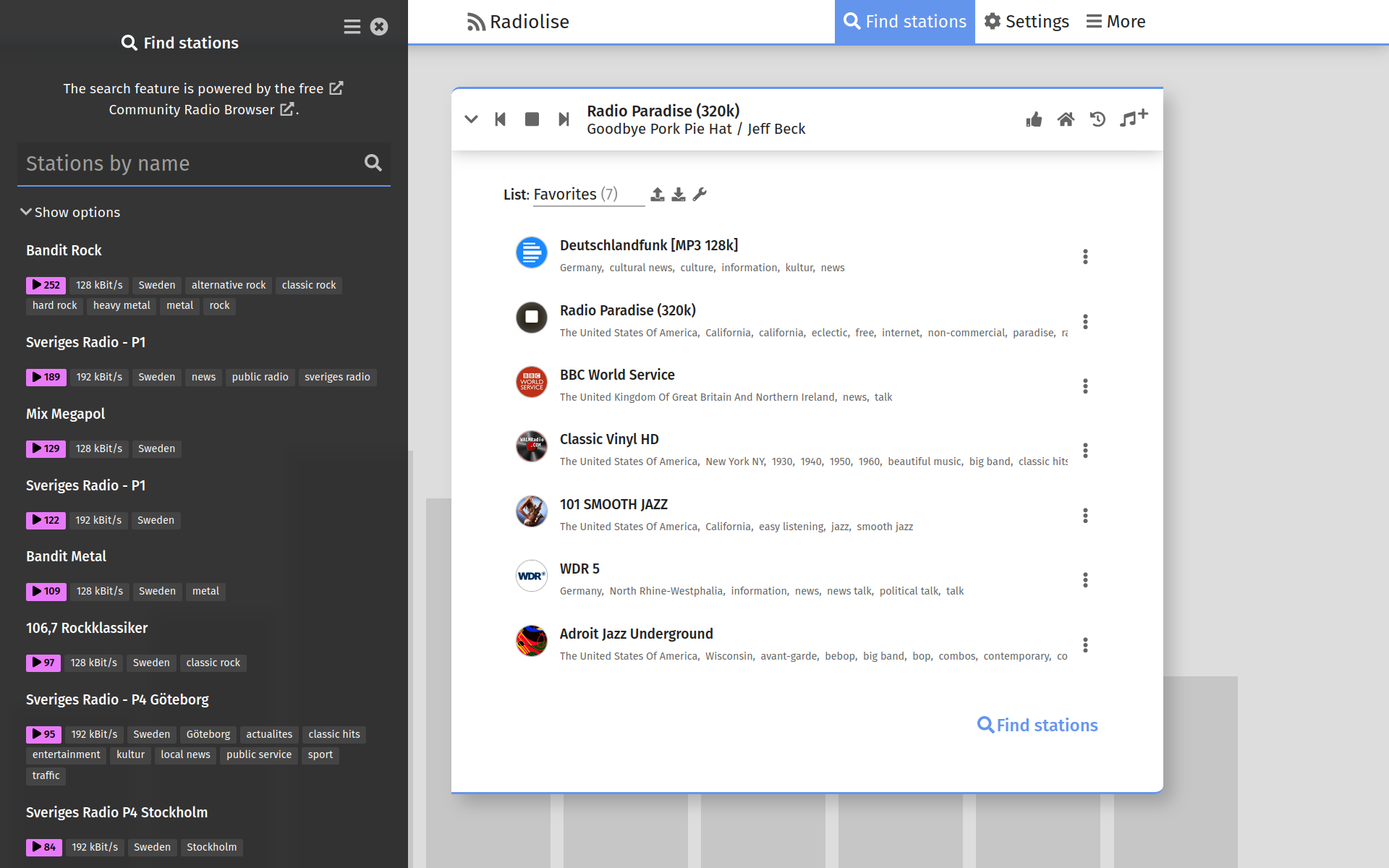Viewport: 1389px width, 868px height.
Task: Click magnifier icon in search field
Action: click(x=373, y=163)
